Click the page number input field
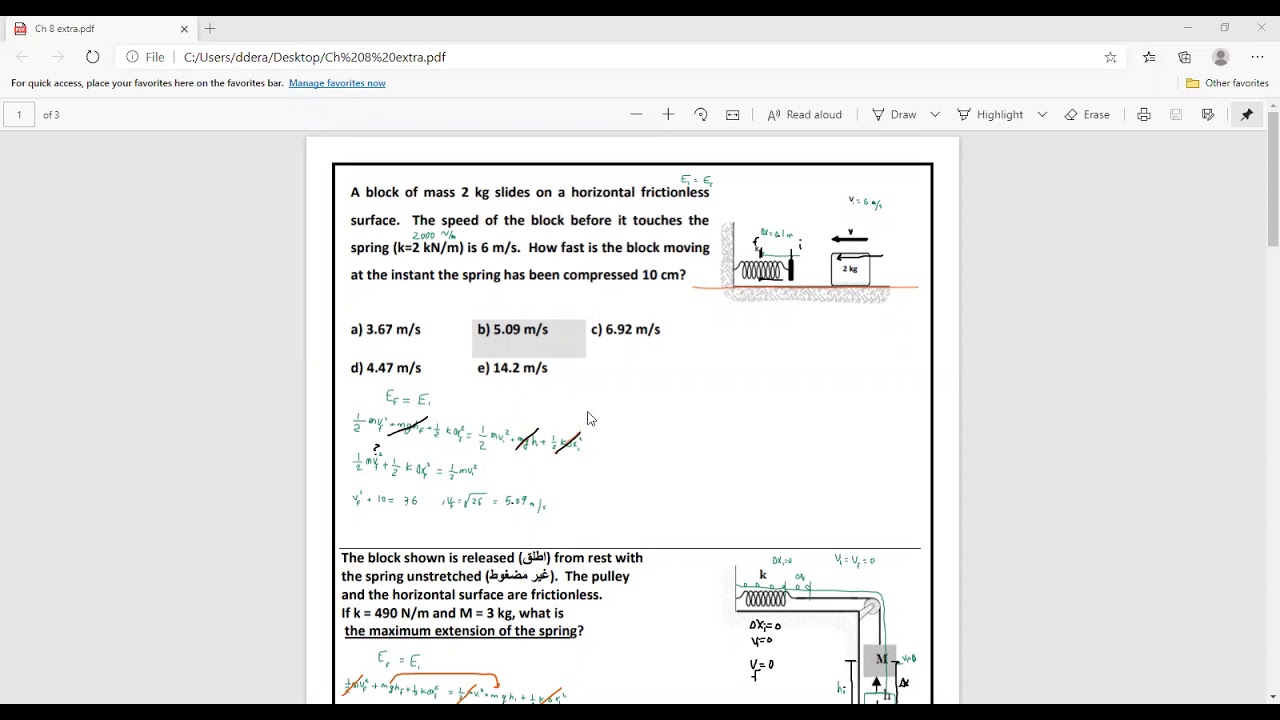 (19, 115)
